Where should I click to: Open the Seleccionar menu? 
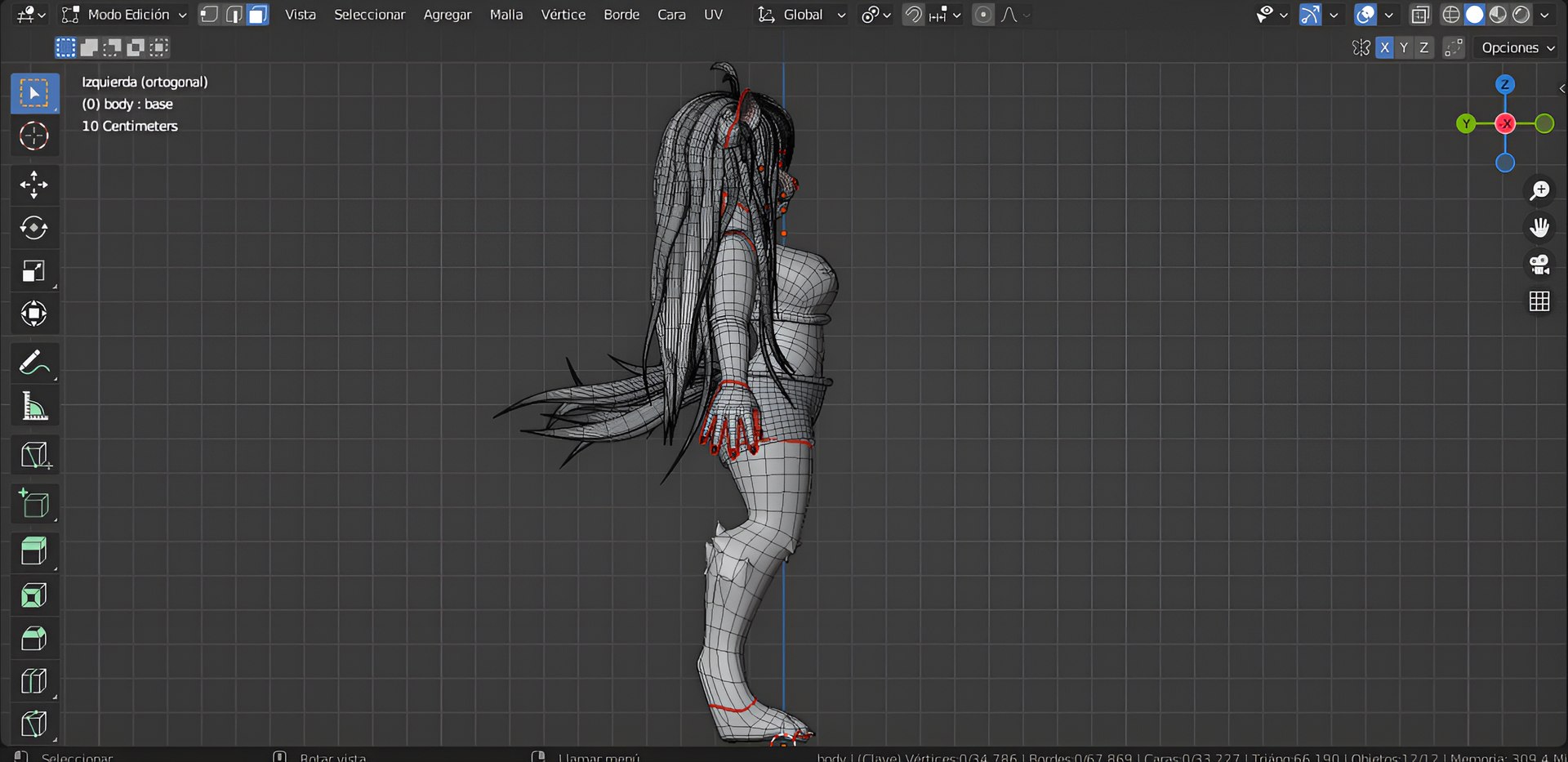pyautogui.click(x=369, y=15)
